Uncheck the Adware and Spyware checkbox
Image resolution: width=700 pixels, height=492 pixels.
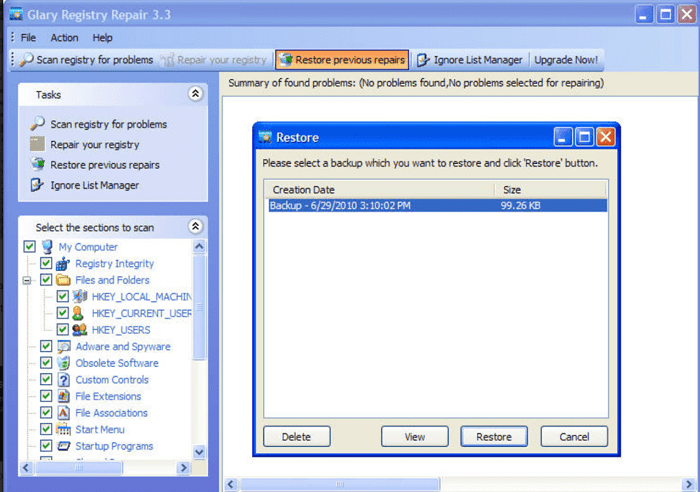(46, 346)
